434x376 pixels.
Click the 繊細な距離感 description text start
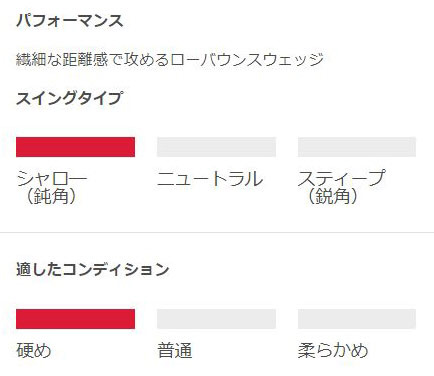62,60
